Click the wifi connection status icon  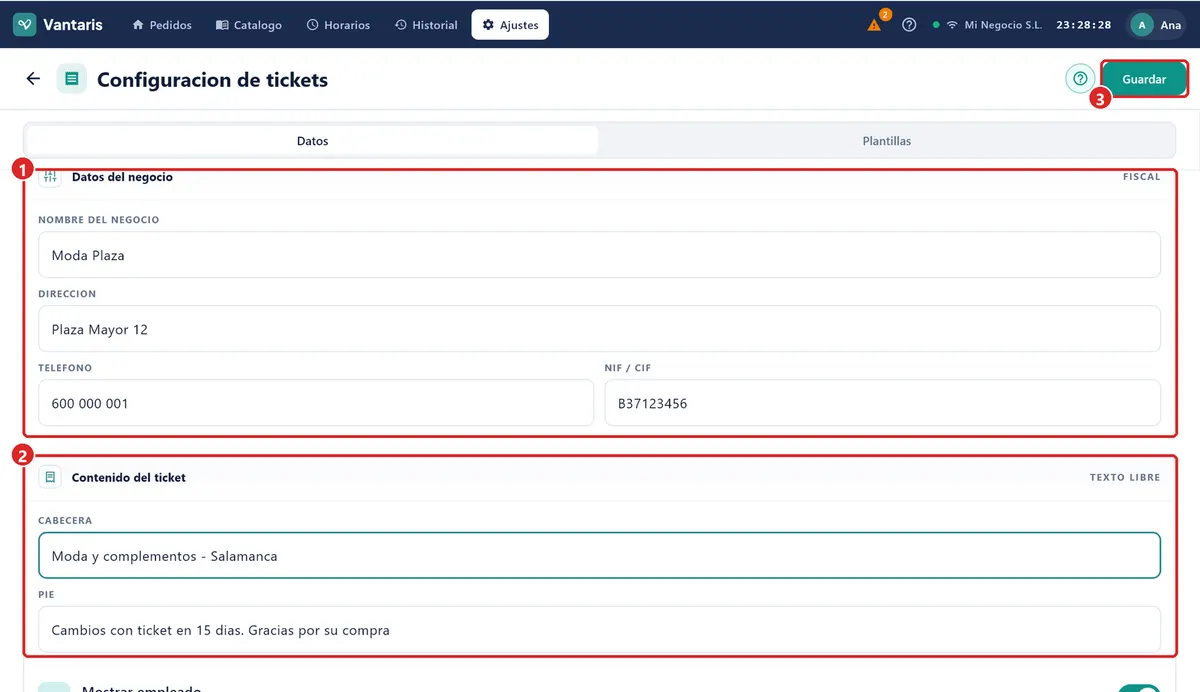(x=952, y=25)
